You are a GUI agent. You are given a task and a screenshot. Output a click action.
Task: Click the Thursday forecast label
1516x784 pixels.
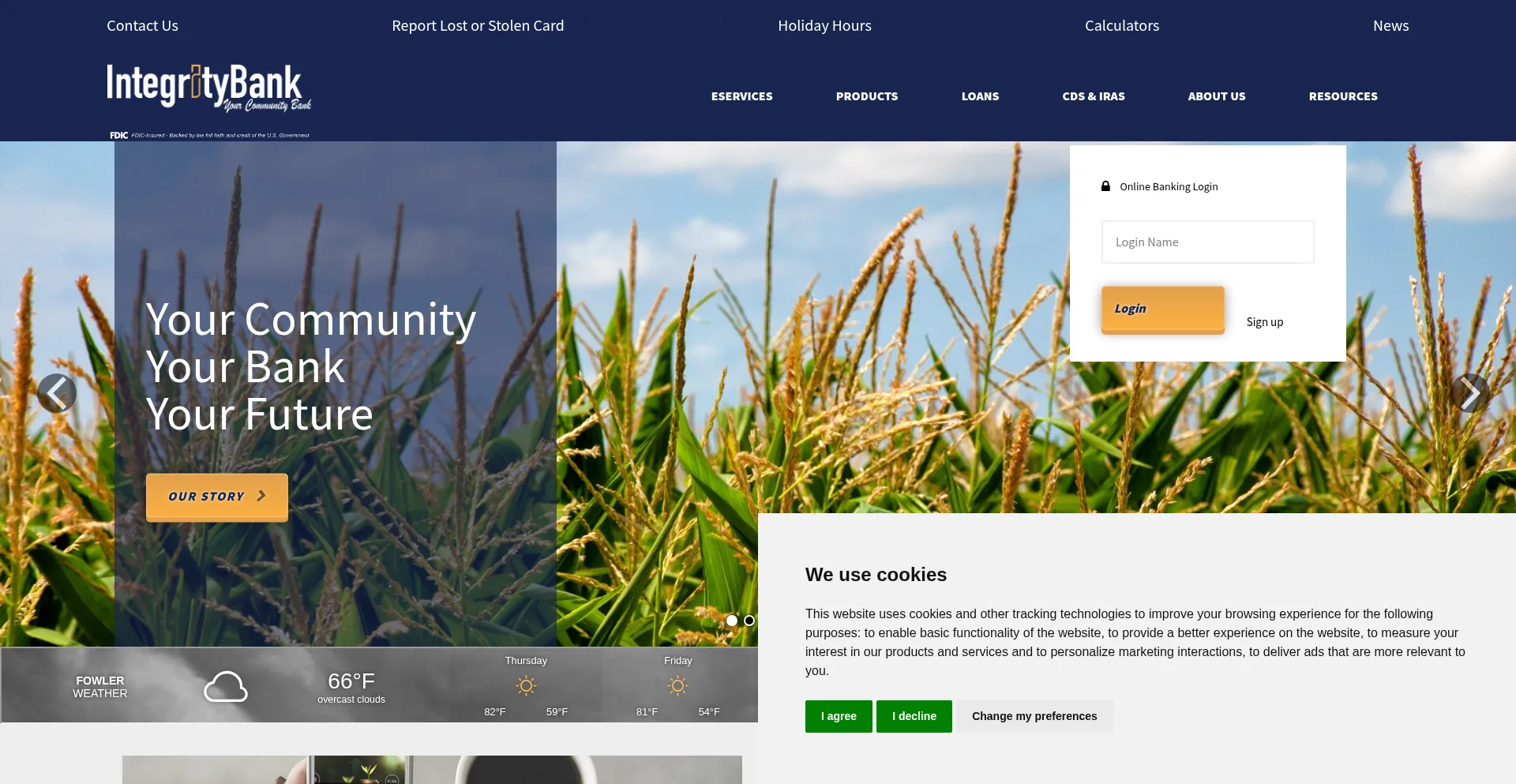526,661
